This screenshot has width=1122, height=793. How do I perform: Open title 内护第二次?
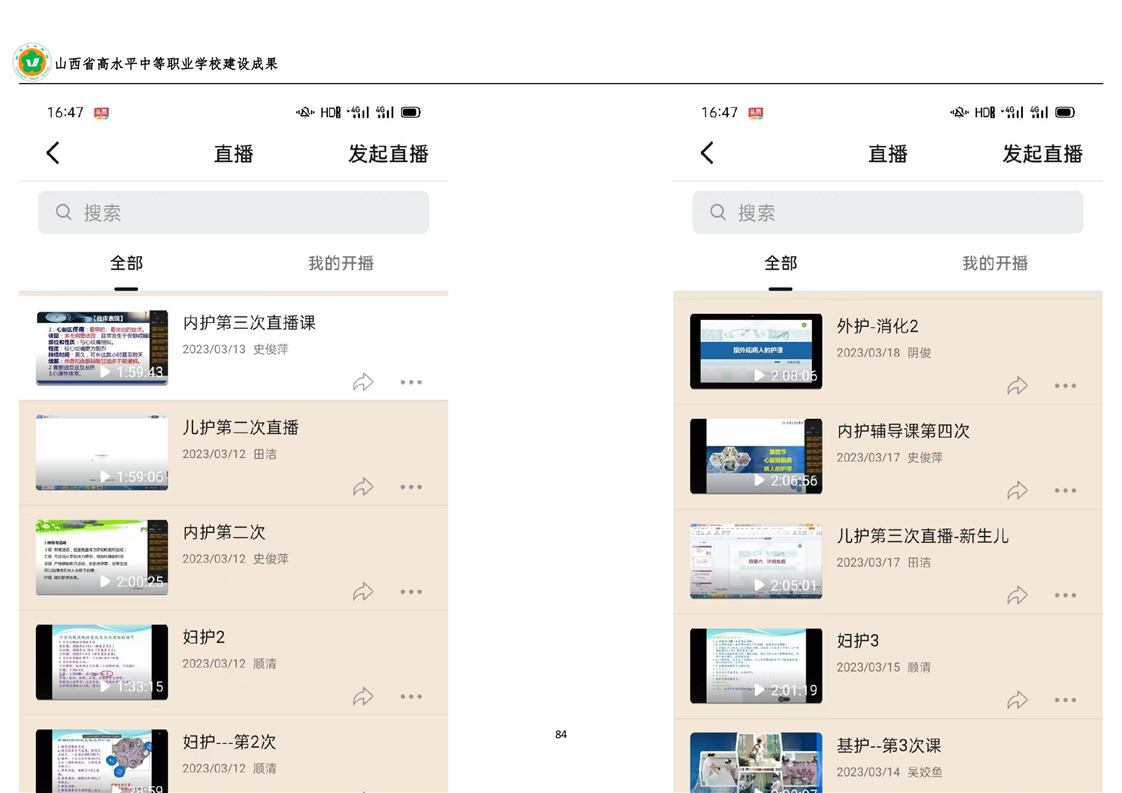(x=224, y=532)
